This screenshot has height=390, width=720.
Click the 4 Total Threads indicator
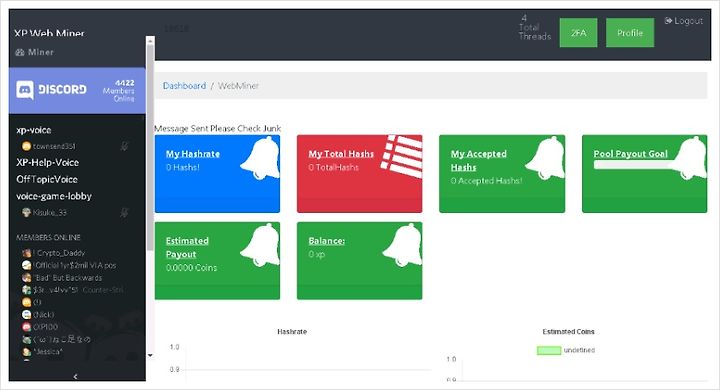point(534,28)
